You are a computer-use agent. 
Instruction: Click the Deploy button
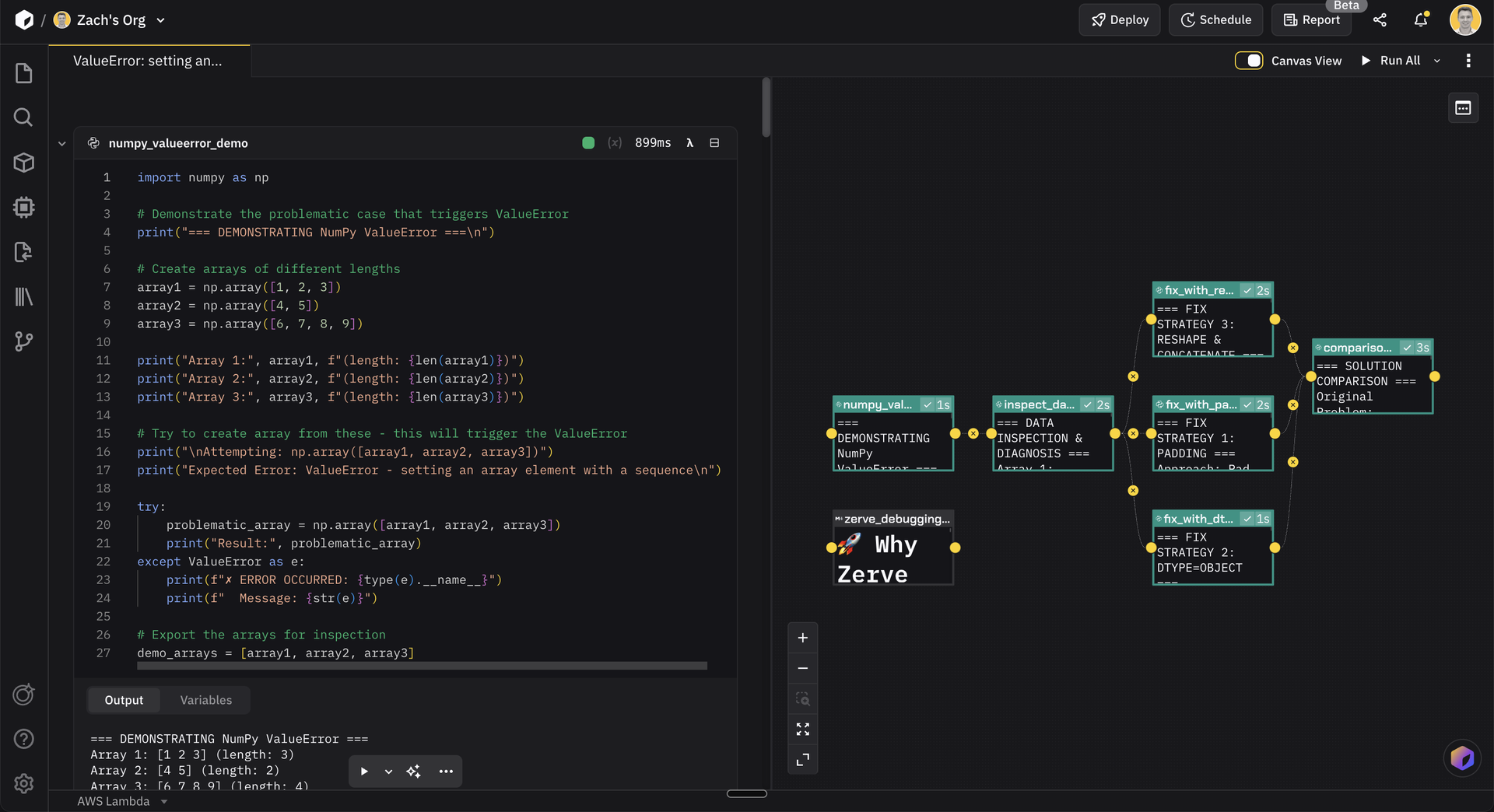[1119, 20]
